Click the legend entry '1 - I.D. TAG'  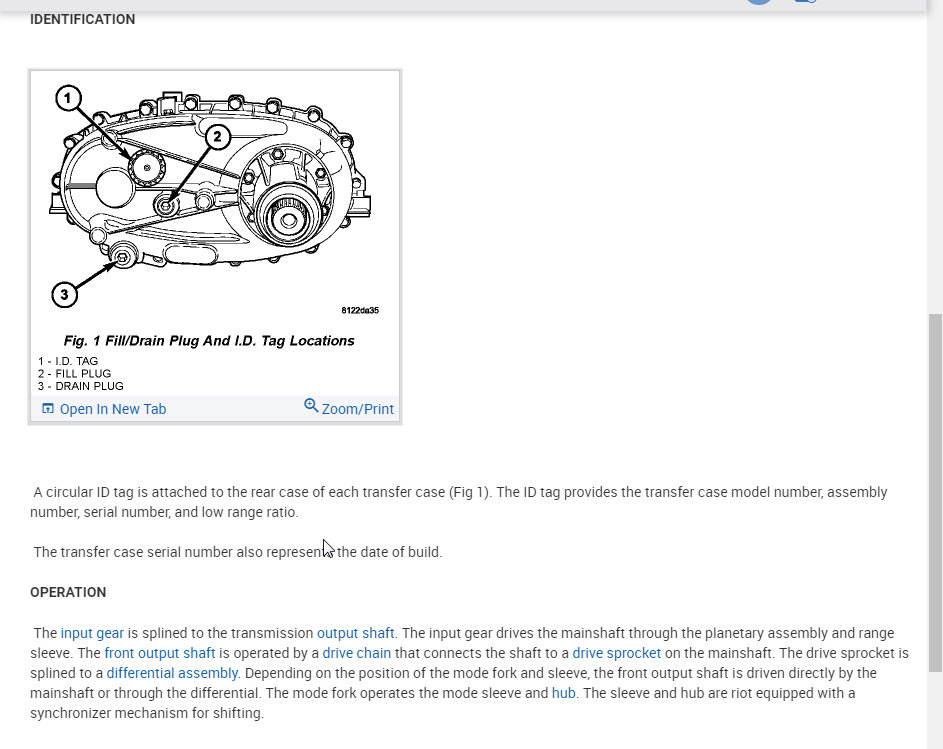(x=68, y=361)
